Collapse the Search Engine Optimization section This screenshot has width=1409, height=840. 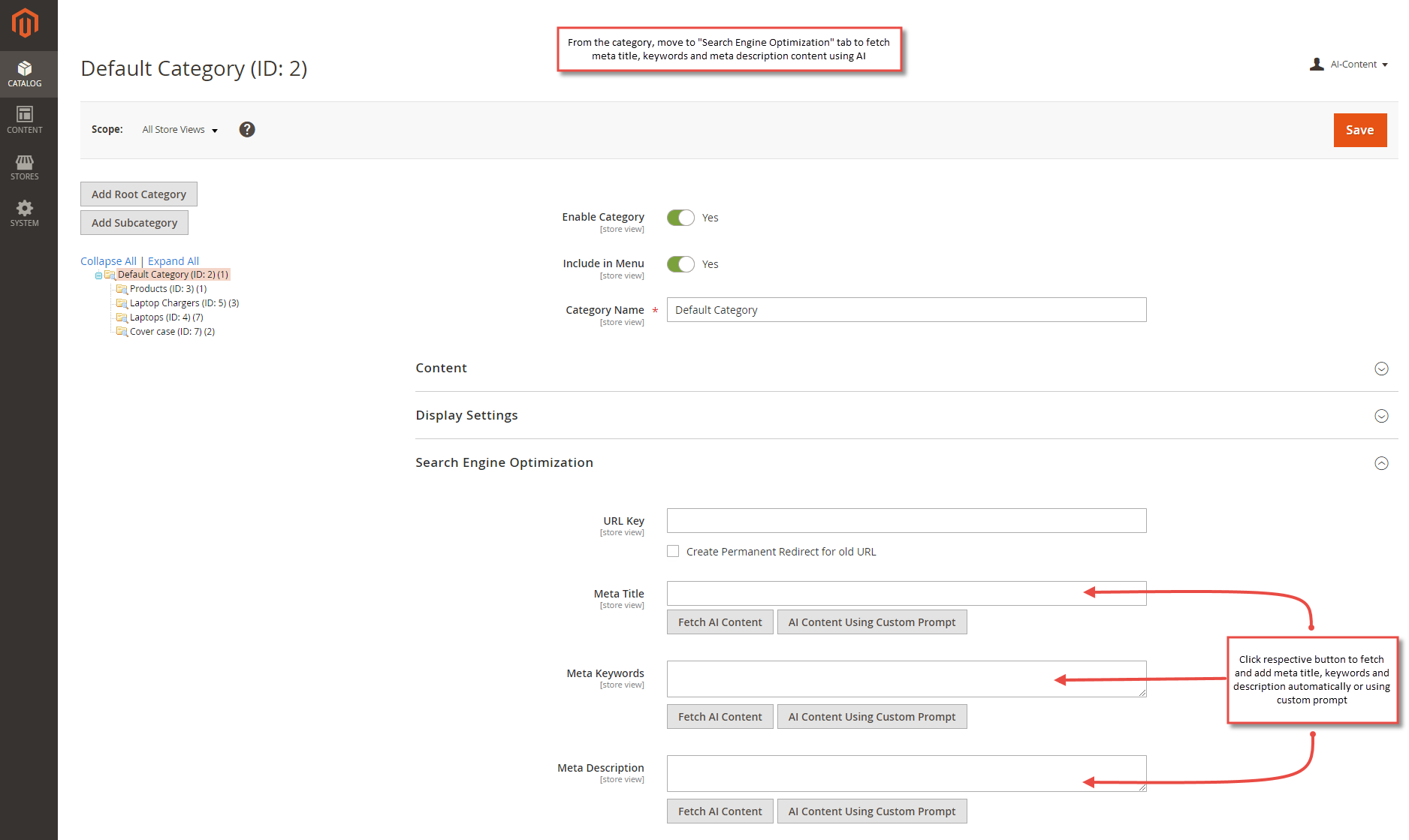coord(1381,463)
